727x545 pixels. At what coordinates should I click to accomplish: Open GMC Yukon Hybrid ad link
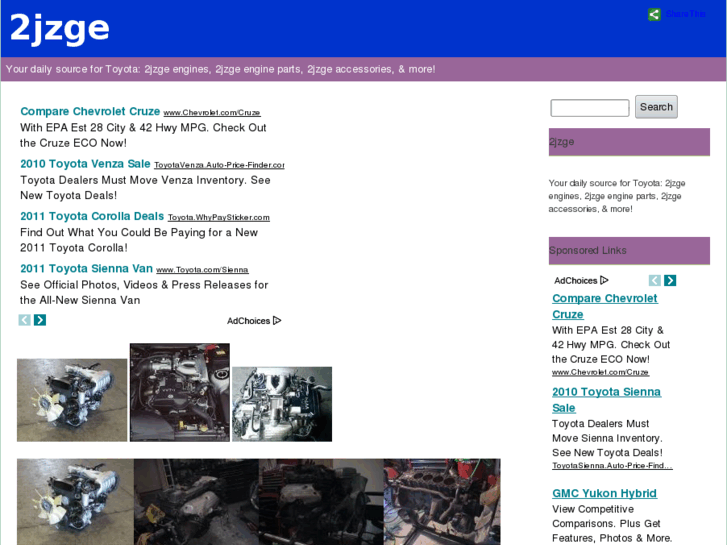pyautogui.click(x=605, y=494)
